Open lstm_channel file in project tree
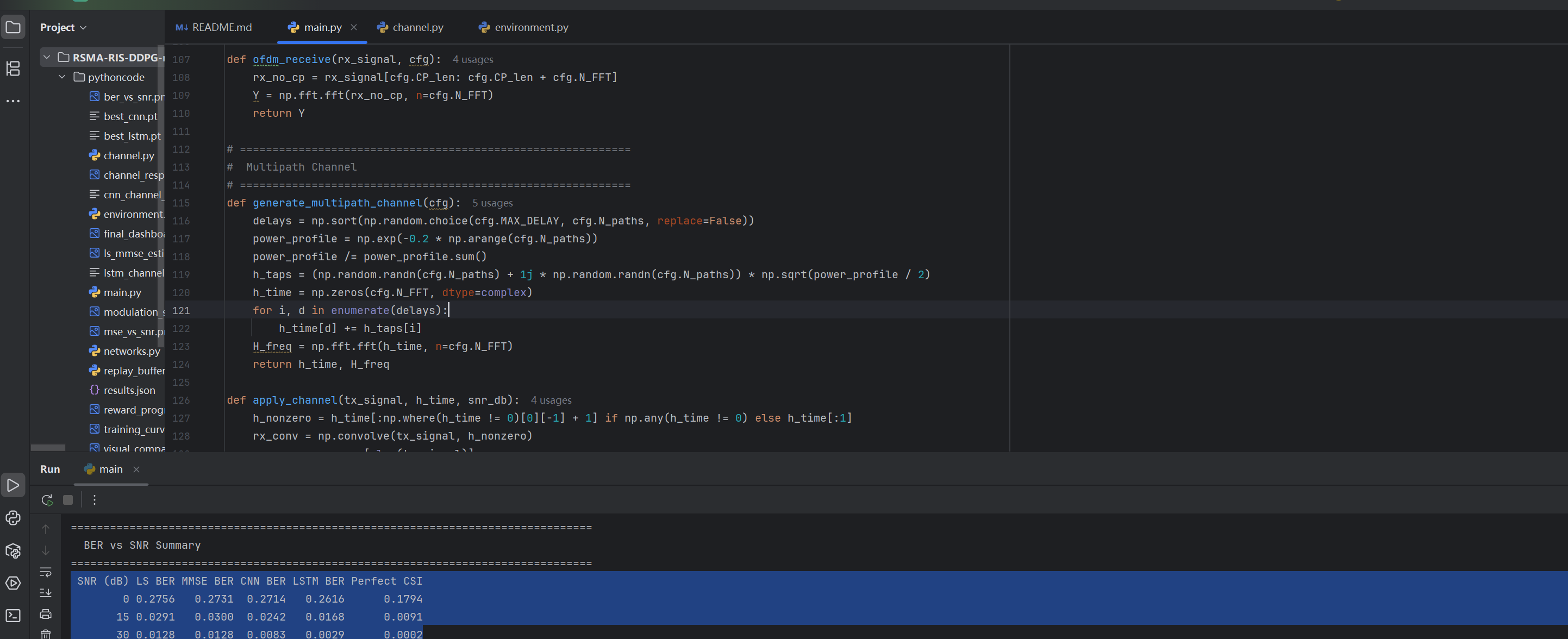Screen dimensions: 1568x639 [127, 273]
